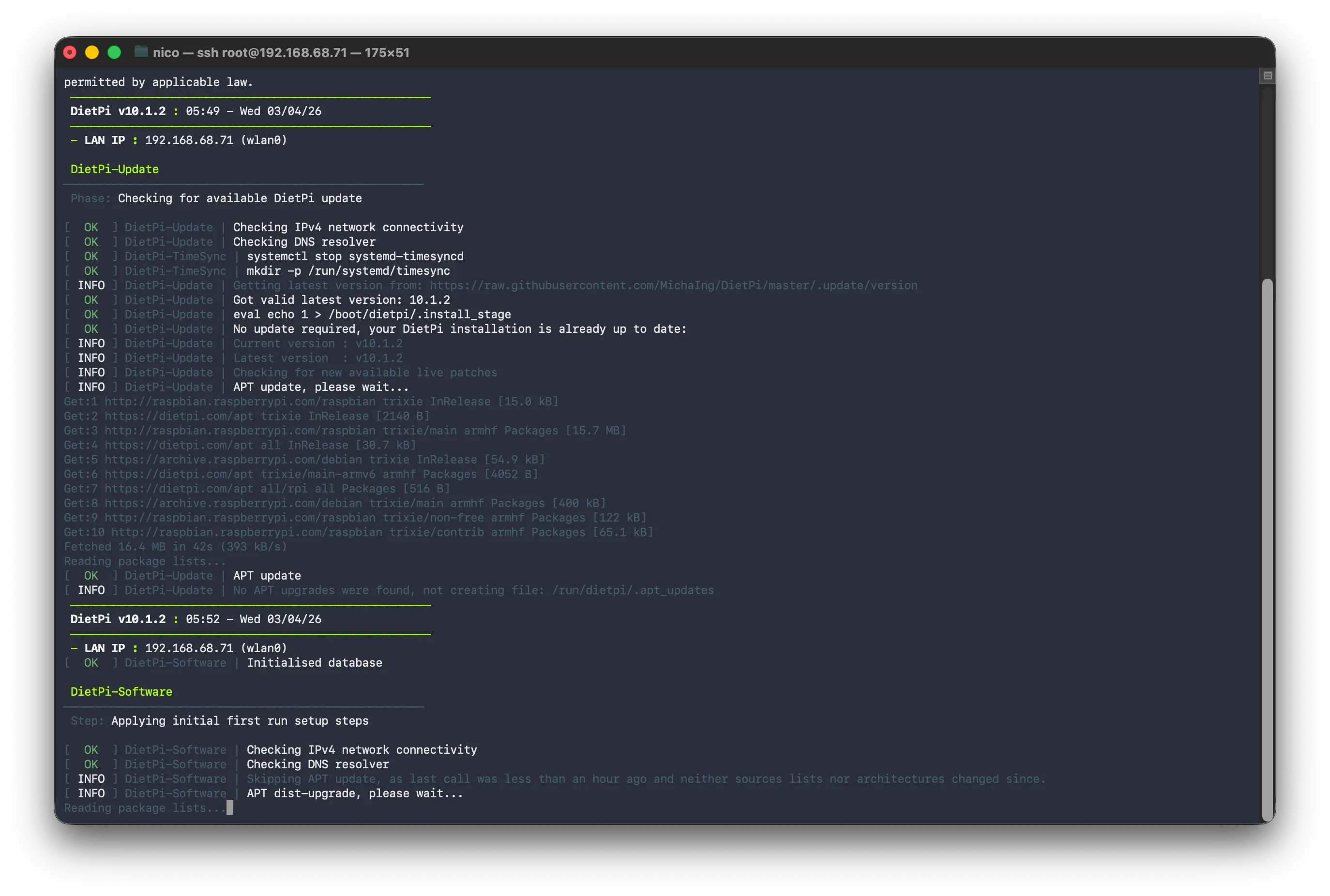Viewport: 1330px width, 896px height.
Task: Click the folder proxy icon in title bar
Action: 141,52
